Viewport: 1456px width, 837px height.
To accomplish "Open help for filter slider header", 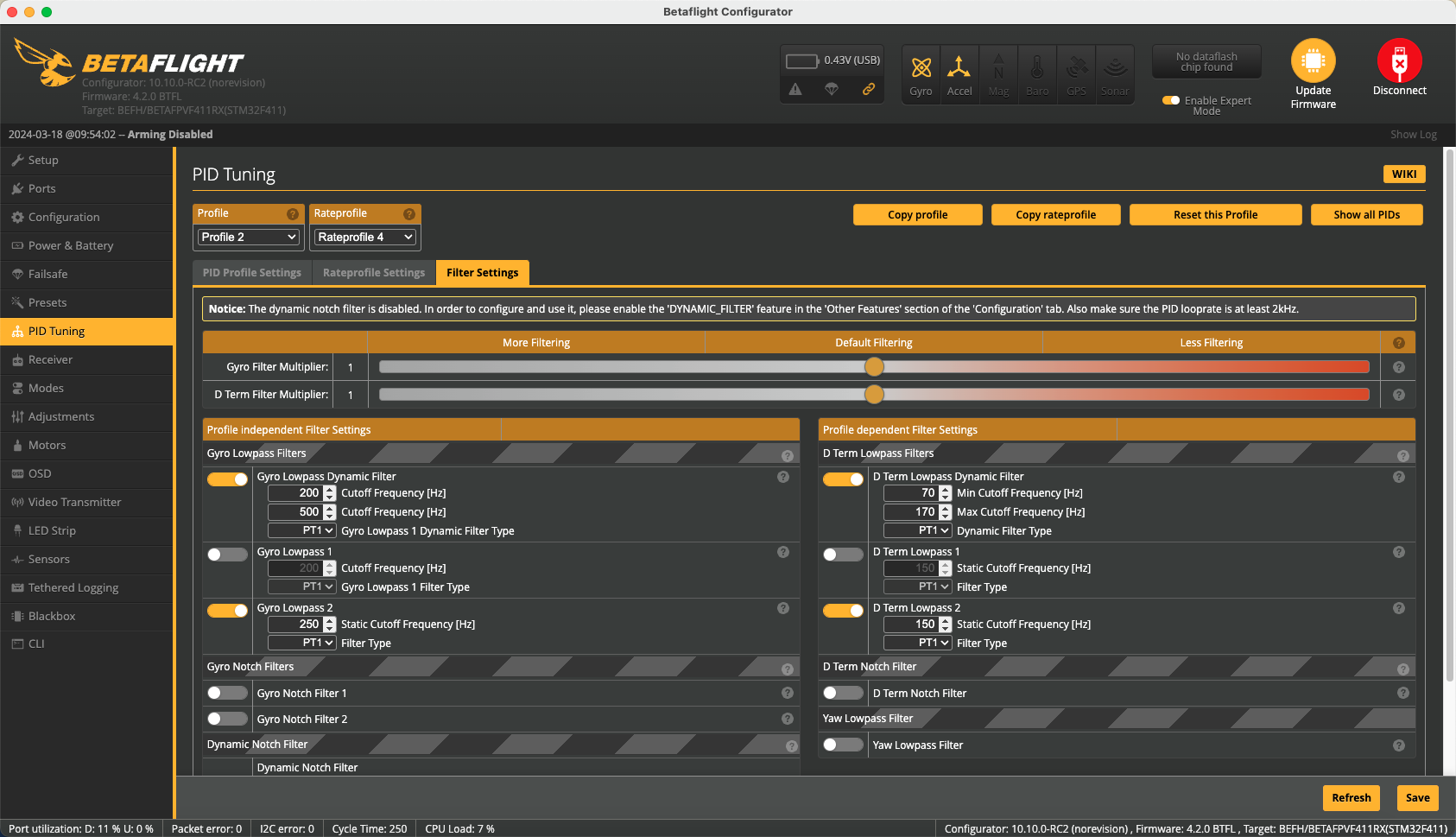I will point(1399,343).
